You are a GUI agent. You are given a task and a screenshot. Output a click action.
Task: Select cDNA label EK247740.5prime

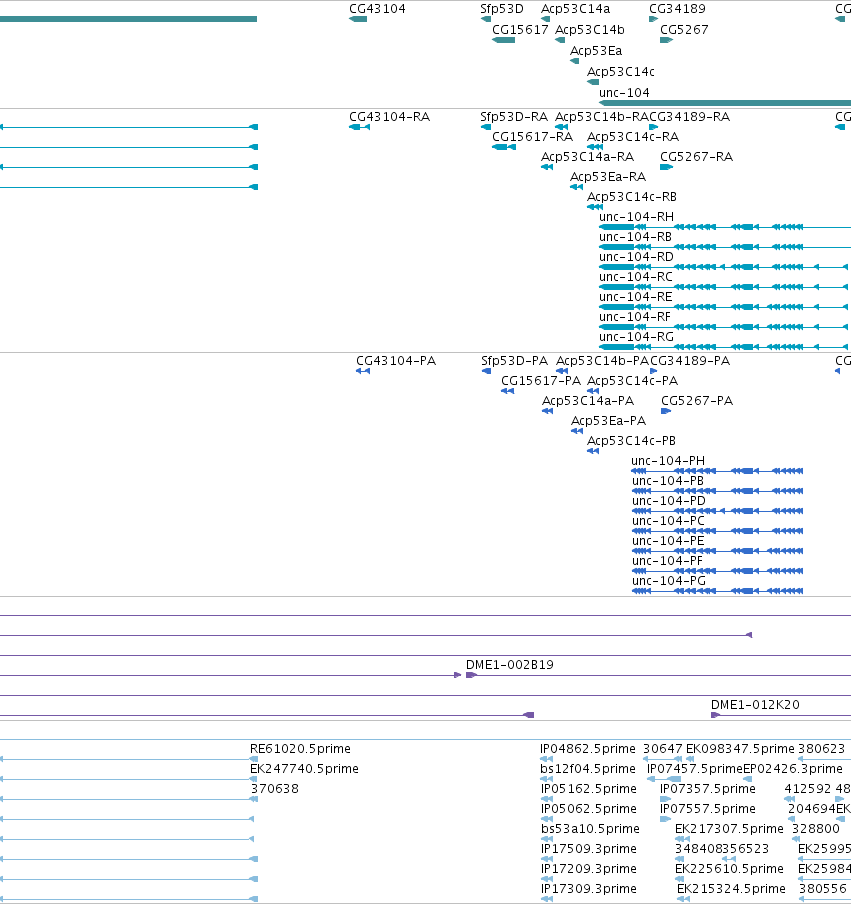tap(304, 769)
